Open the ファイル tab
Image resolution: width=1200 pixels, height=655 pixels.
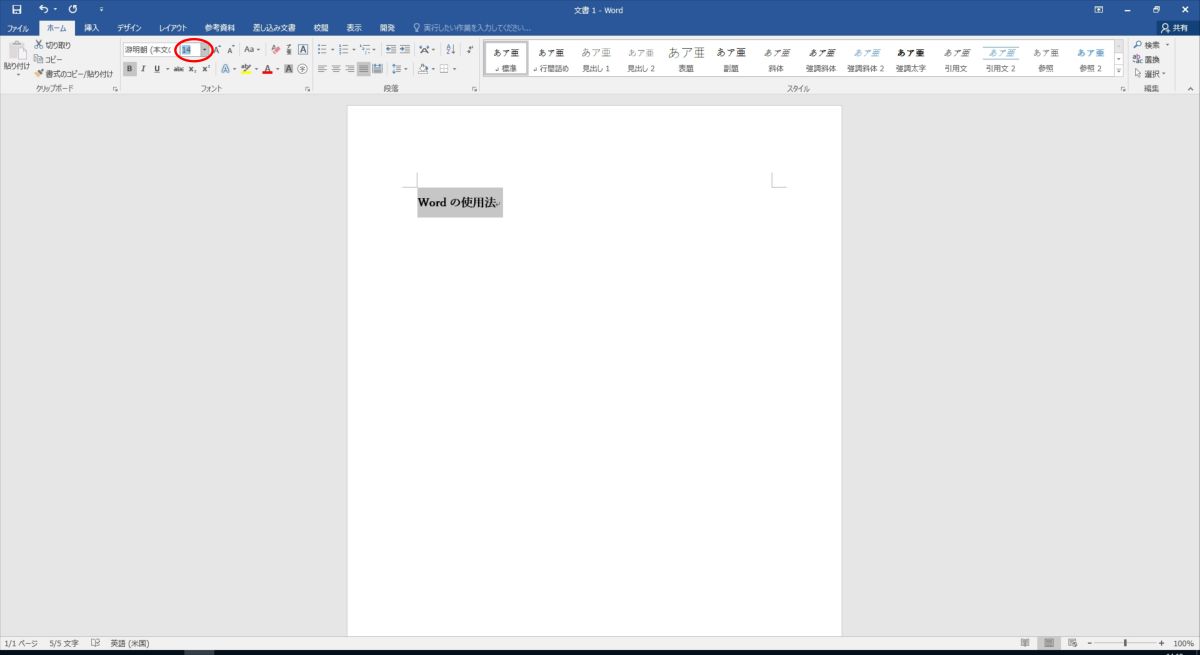coord(18,28)
